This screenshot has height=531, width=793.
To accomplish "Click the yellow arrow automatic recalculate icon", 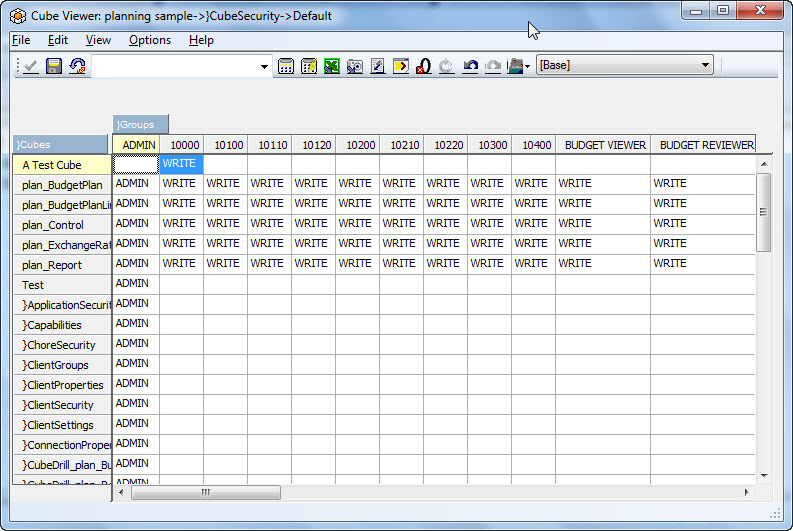I will tap(401, 66).
